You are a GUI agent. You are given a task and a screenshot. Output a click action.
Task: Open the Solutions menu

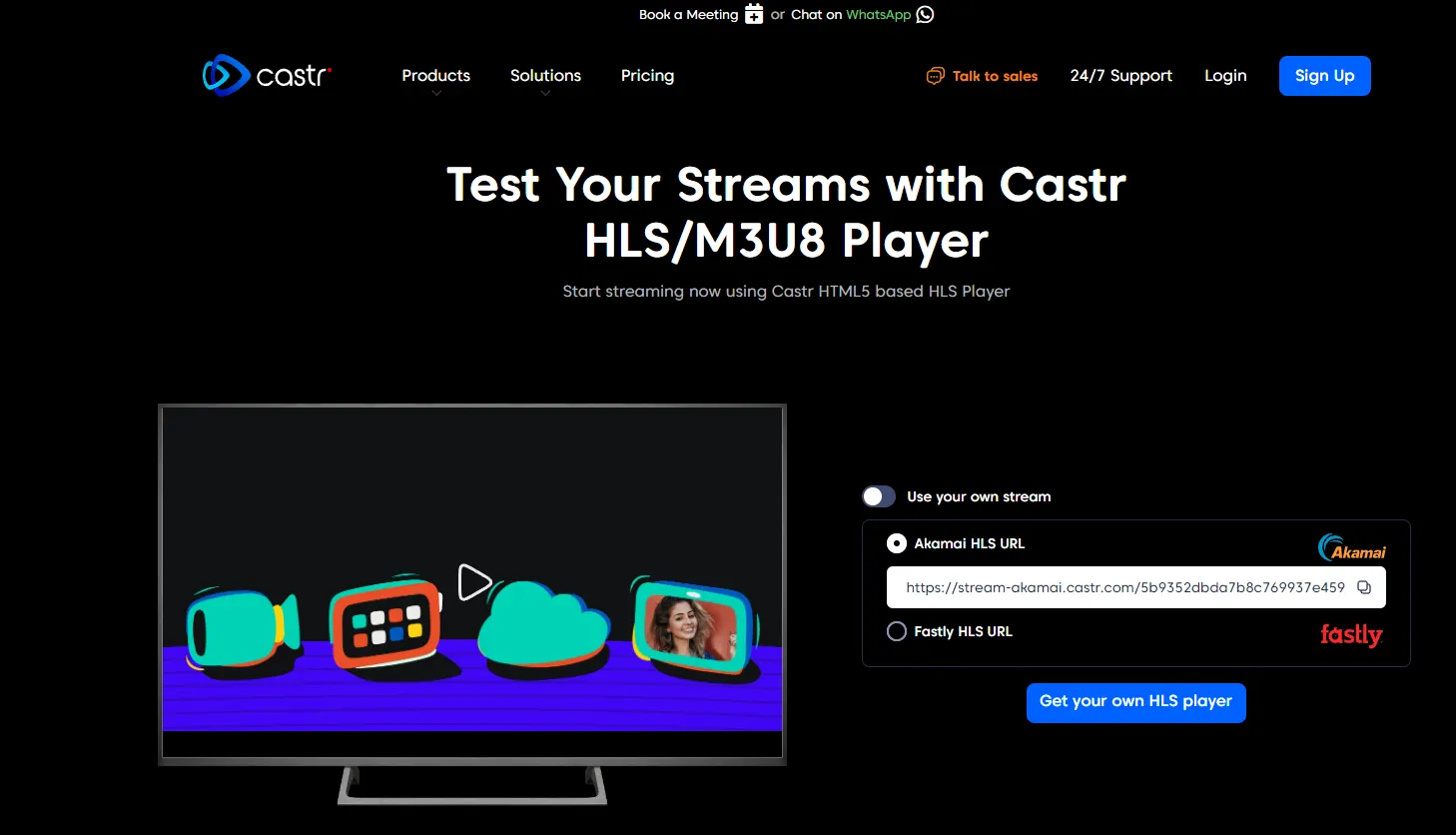(x=545, y=76)
